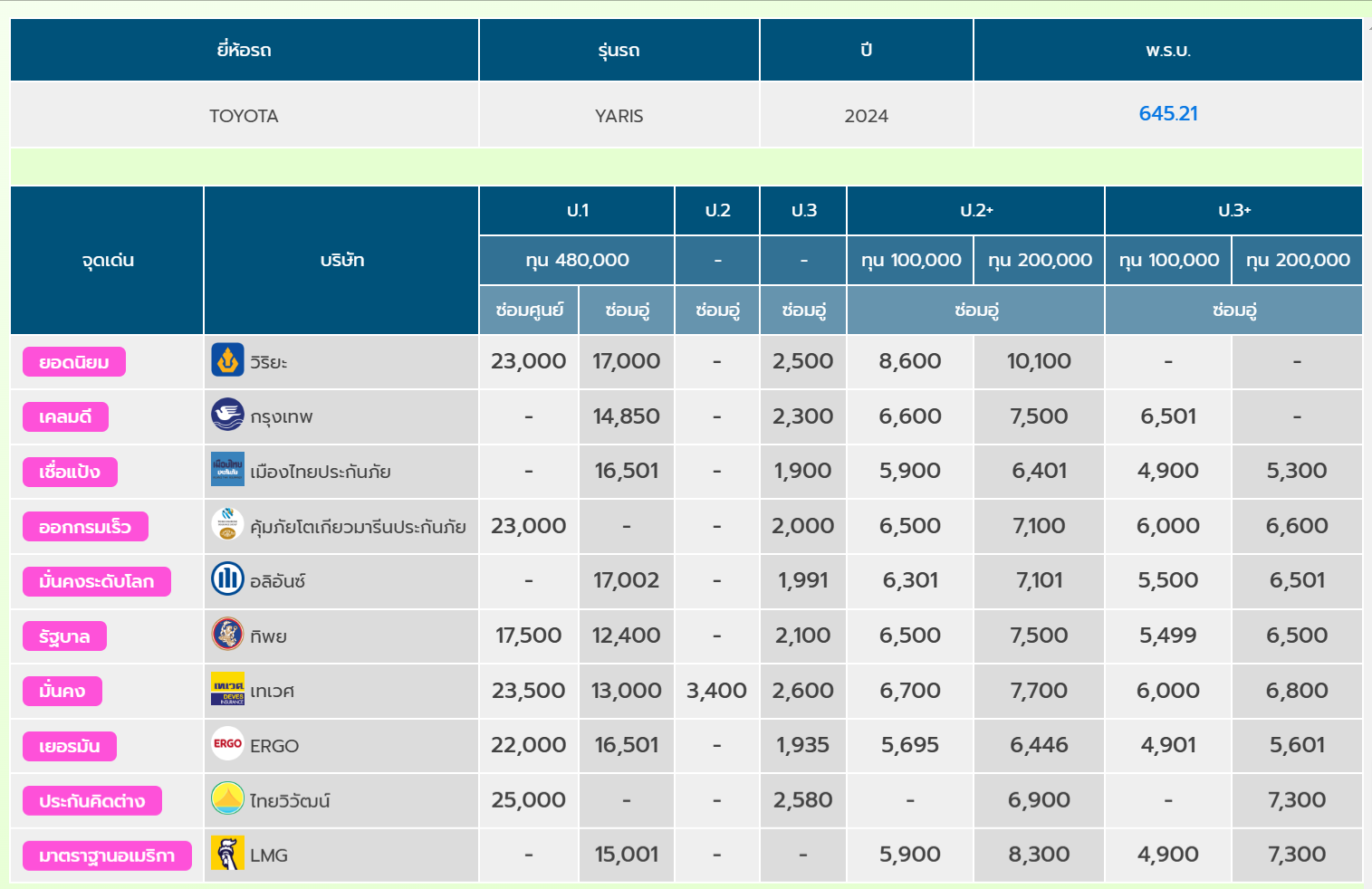This screenshot has width=1372, height=889.
Task: Select LMG ป.1 ซ่อมอู่ price 15,001
Action: pyautogui.click(x=627, y=855)
